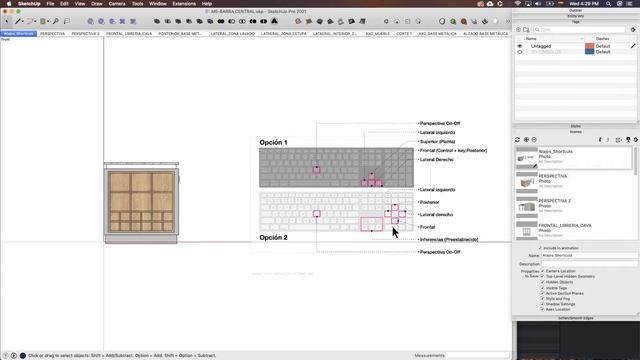Click Update Scene refresh icon
The image size is (640, 360).
pyautogui.click(x=518, y=140)
